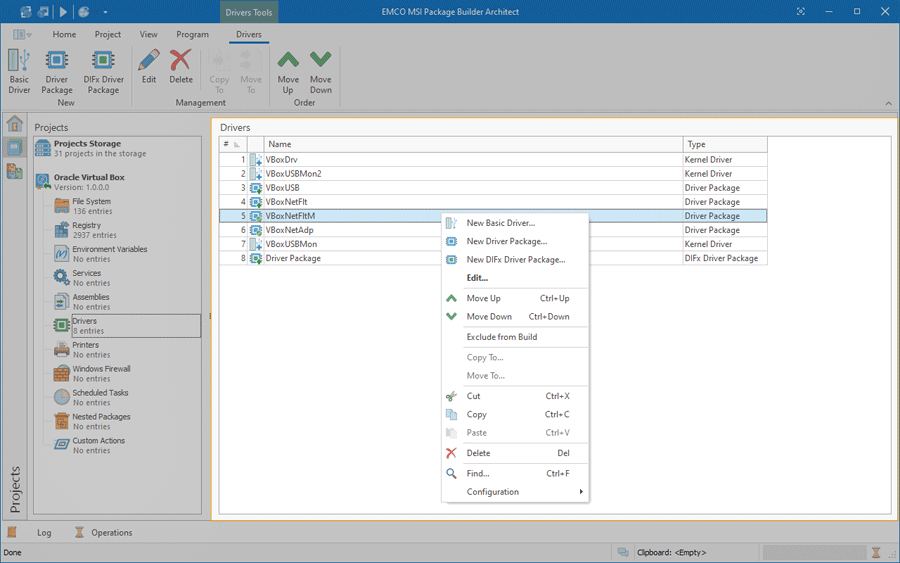Image resolution: width=900 pixels, height=563 pixels.
Task: Select Exclude from Build menu entry
Action: tap(515, 337)
